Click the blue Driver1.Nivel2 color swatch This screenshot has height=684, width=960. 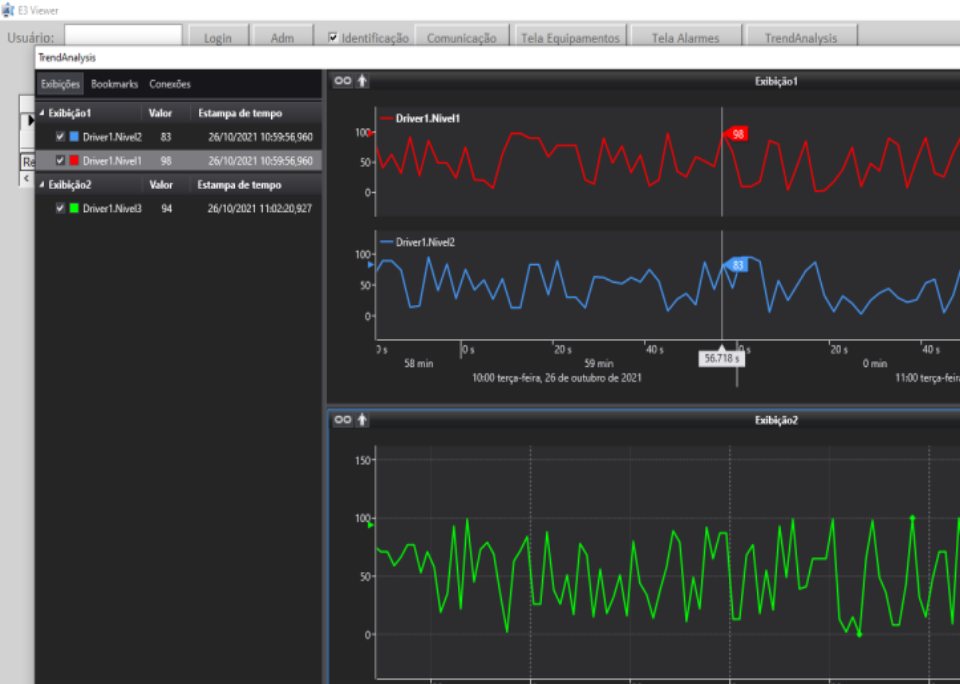tap(74, 137)
